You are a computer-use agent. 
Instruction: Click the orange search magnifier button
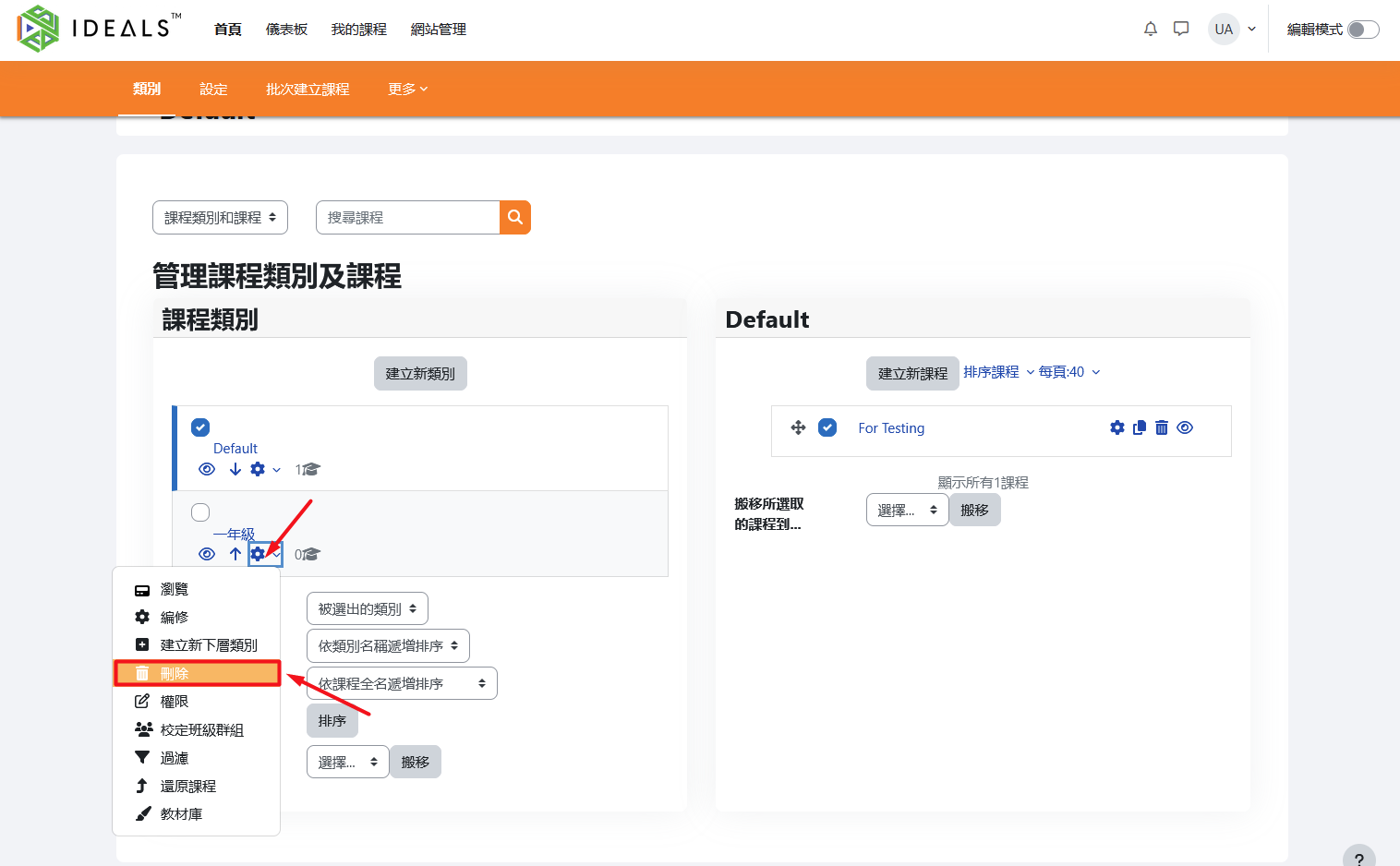point(515,218)
